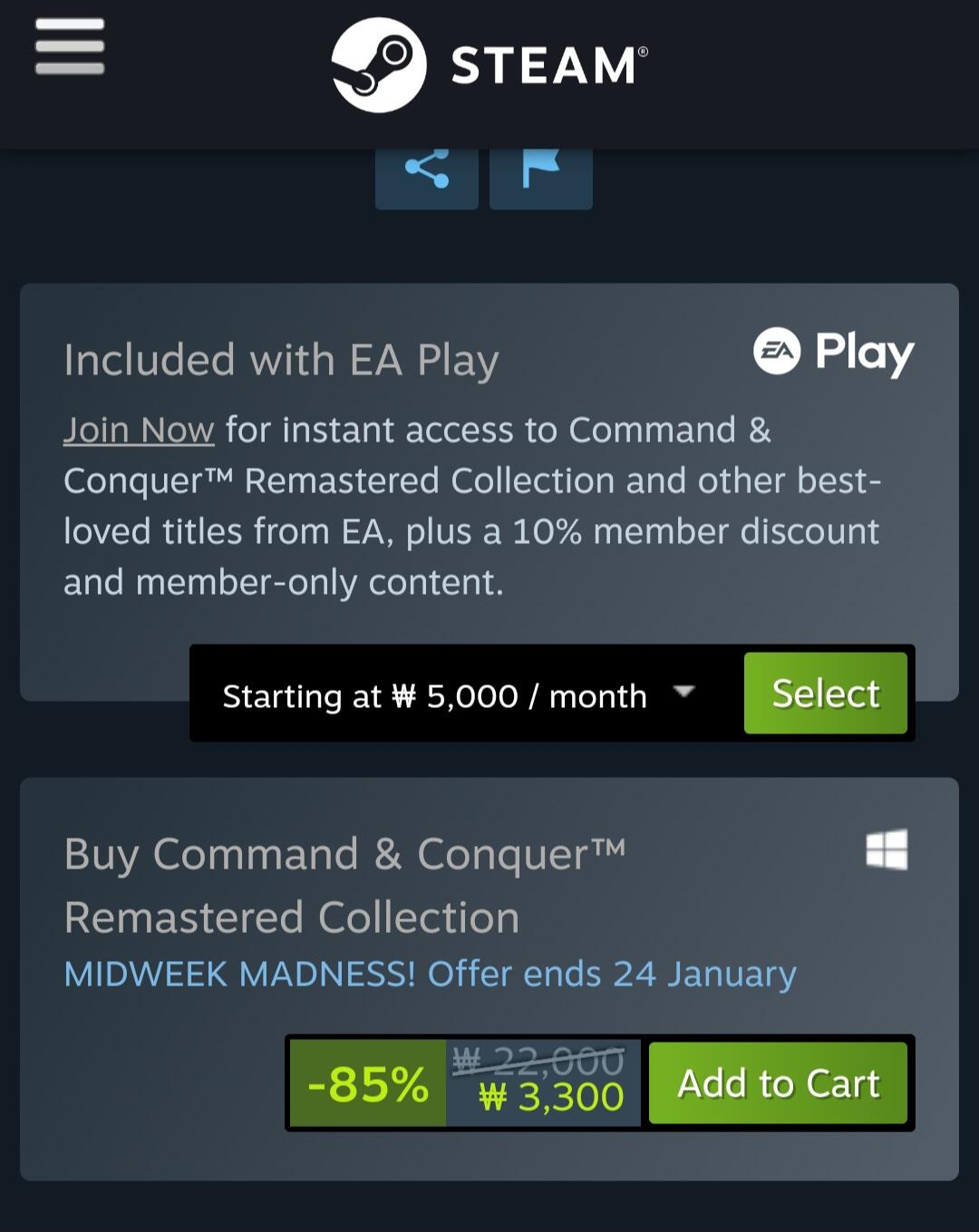Viewport: 979px width, 1232px height.
Task: Click the EA Play description paragraph
Action: pyautogui.click(x=471, y=507)
